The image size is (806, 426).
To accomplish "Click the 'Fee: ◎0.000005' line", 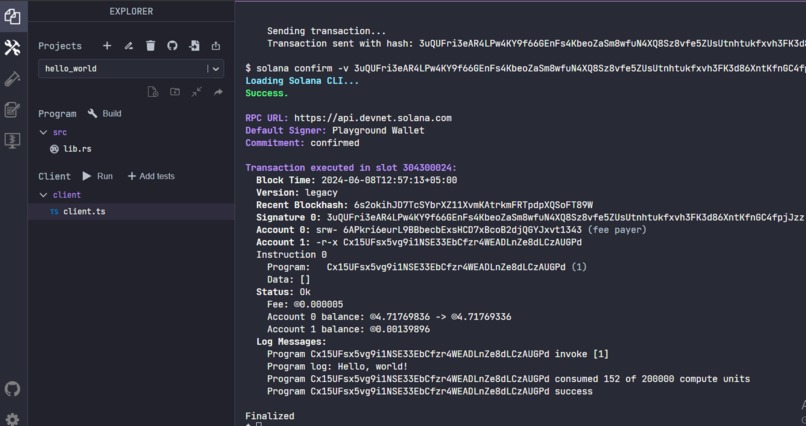I will pos(305,304).
